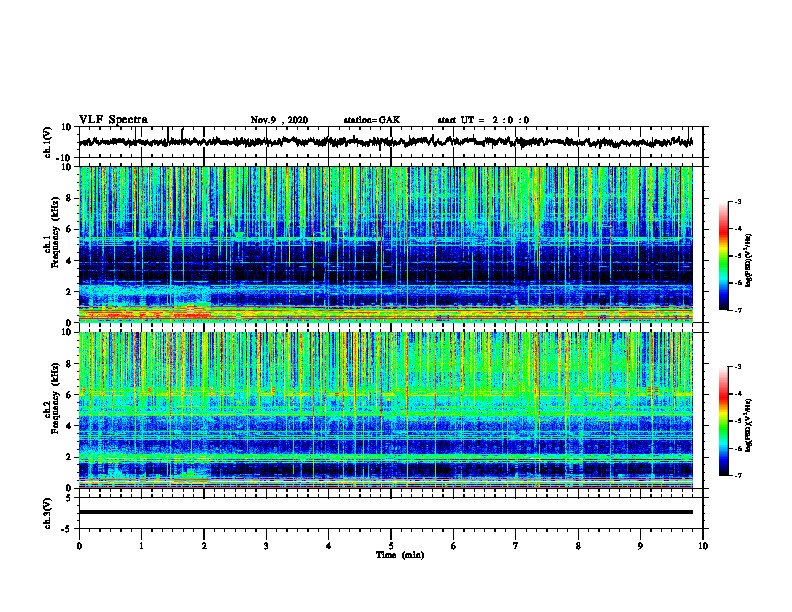Click the "6" tick label on the time axis
792x612 pixels.
pos(454,546)
